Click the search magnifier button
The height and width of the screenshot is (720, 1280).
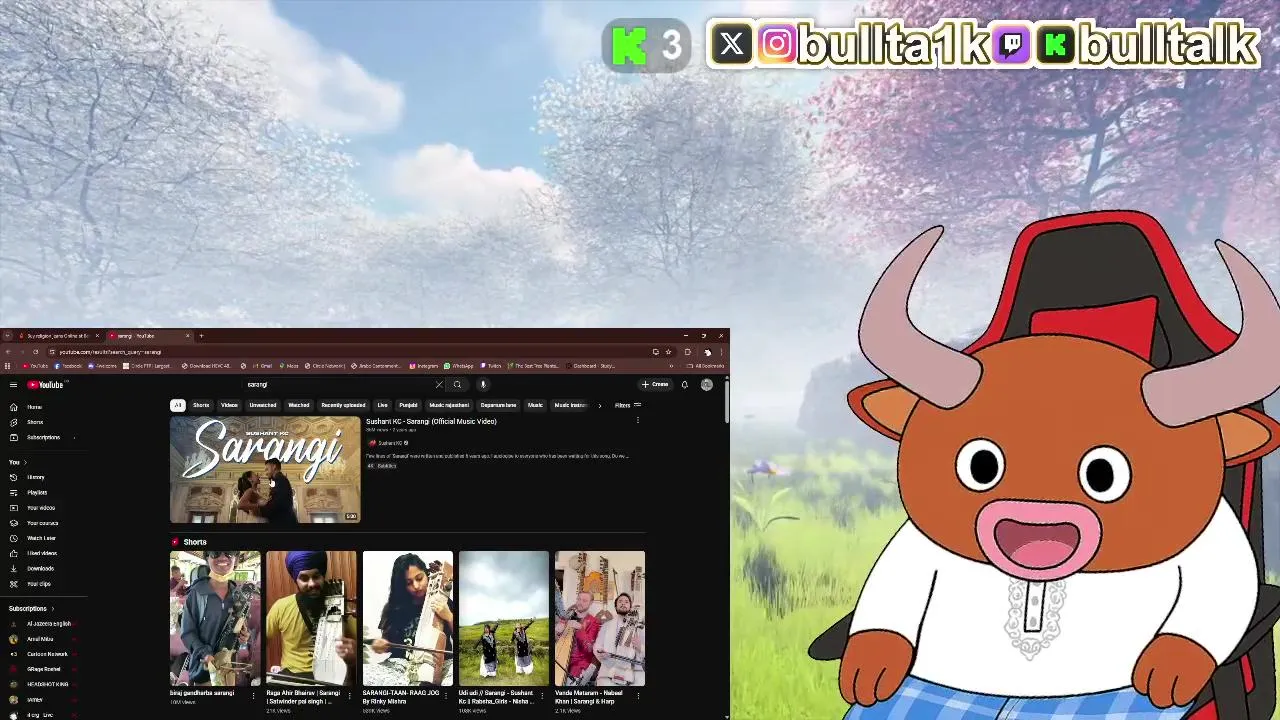pos(457,385)
